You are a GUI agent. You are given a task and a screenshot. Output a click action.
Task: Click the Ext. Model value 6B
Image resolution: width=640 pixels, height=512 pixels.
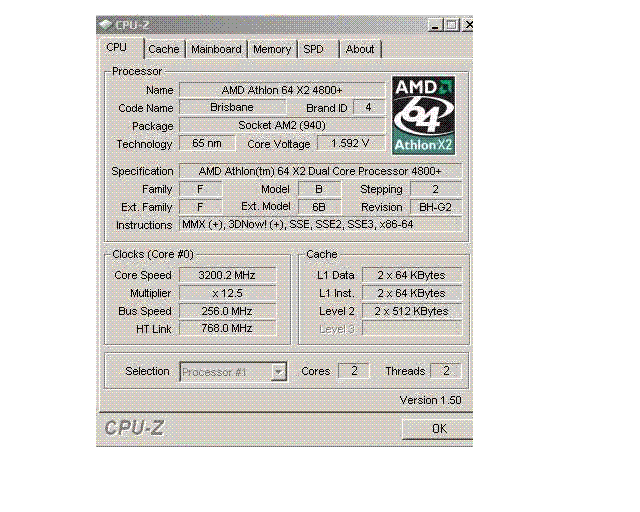(319, 207)
